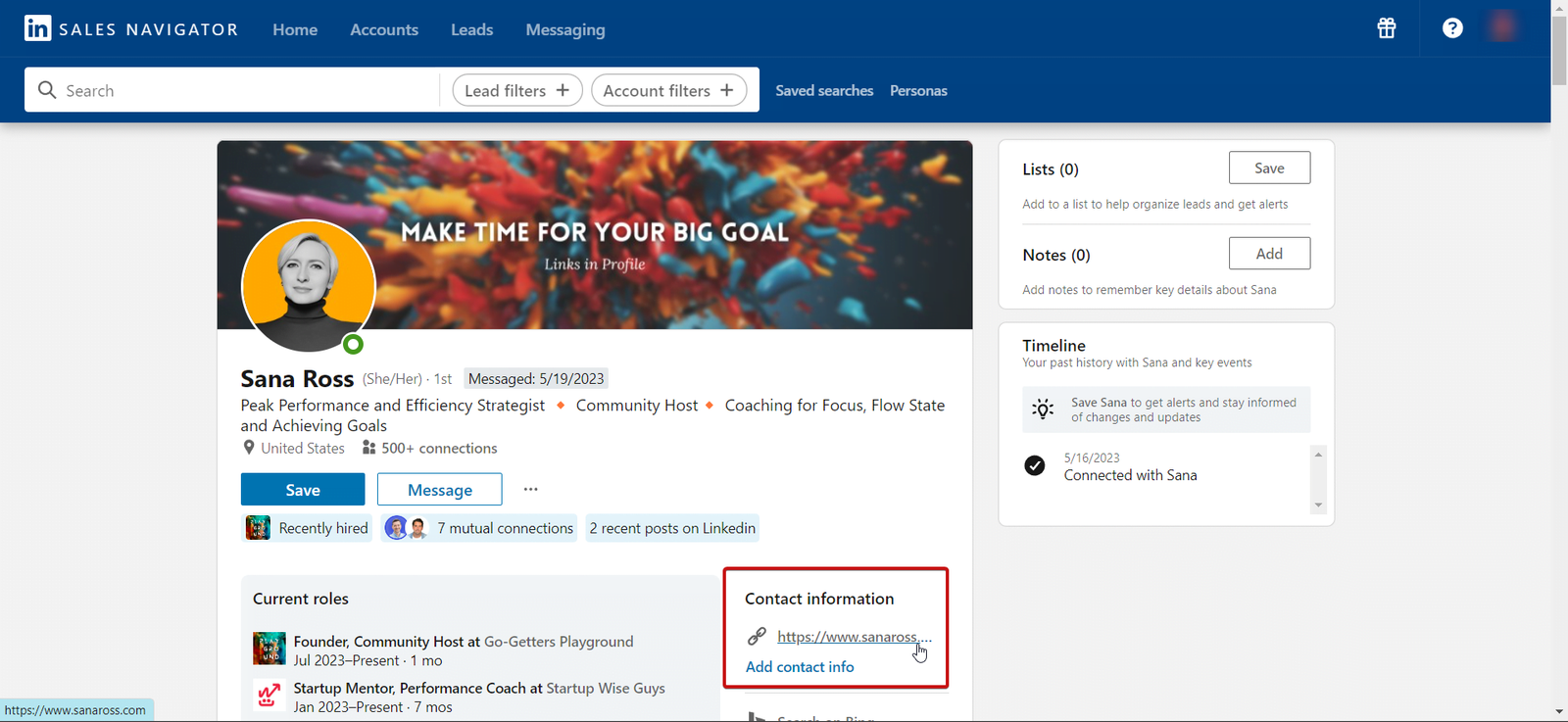The width and height of the screenshot is (1568, 722).
Task: Click the checkmark icon beside Connected with Sana
Action: point(1035,465)
